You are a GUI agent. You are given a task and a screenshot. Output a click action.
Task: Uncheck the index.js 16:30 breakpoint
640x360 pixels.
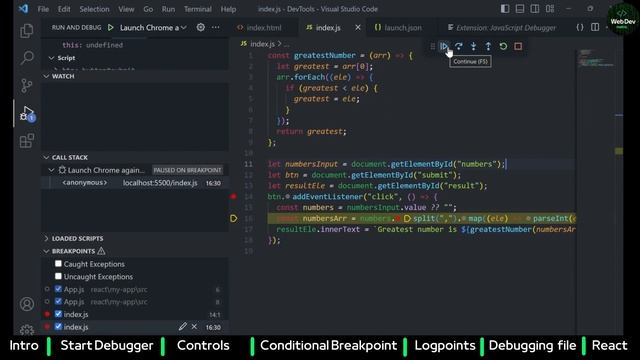coord(58,327)
